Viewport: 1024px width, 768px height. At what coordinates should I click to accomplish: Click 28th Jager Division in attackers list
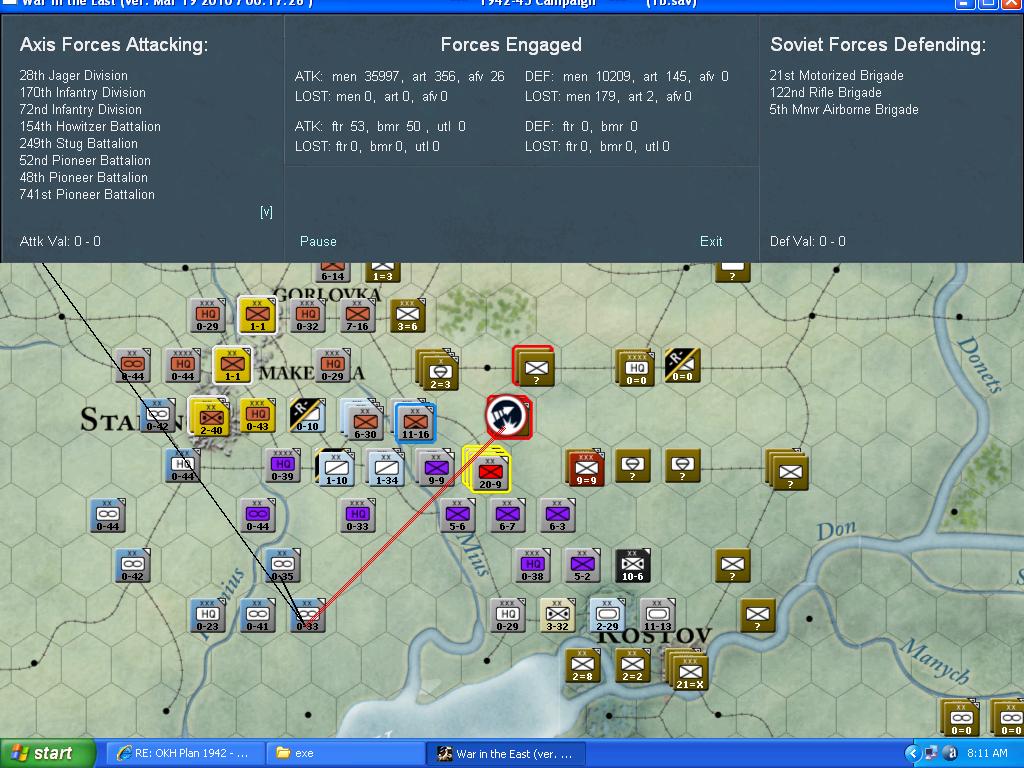74,76
